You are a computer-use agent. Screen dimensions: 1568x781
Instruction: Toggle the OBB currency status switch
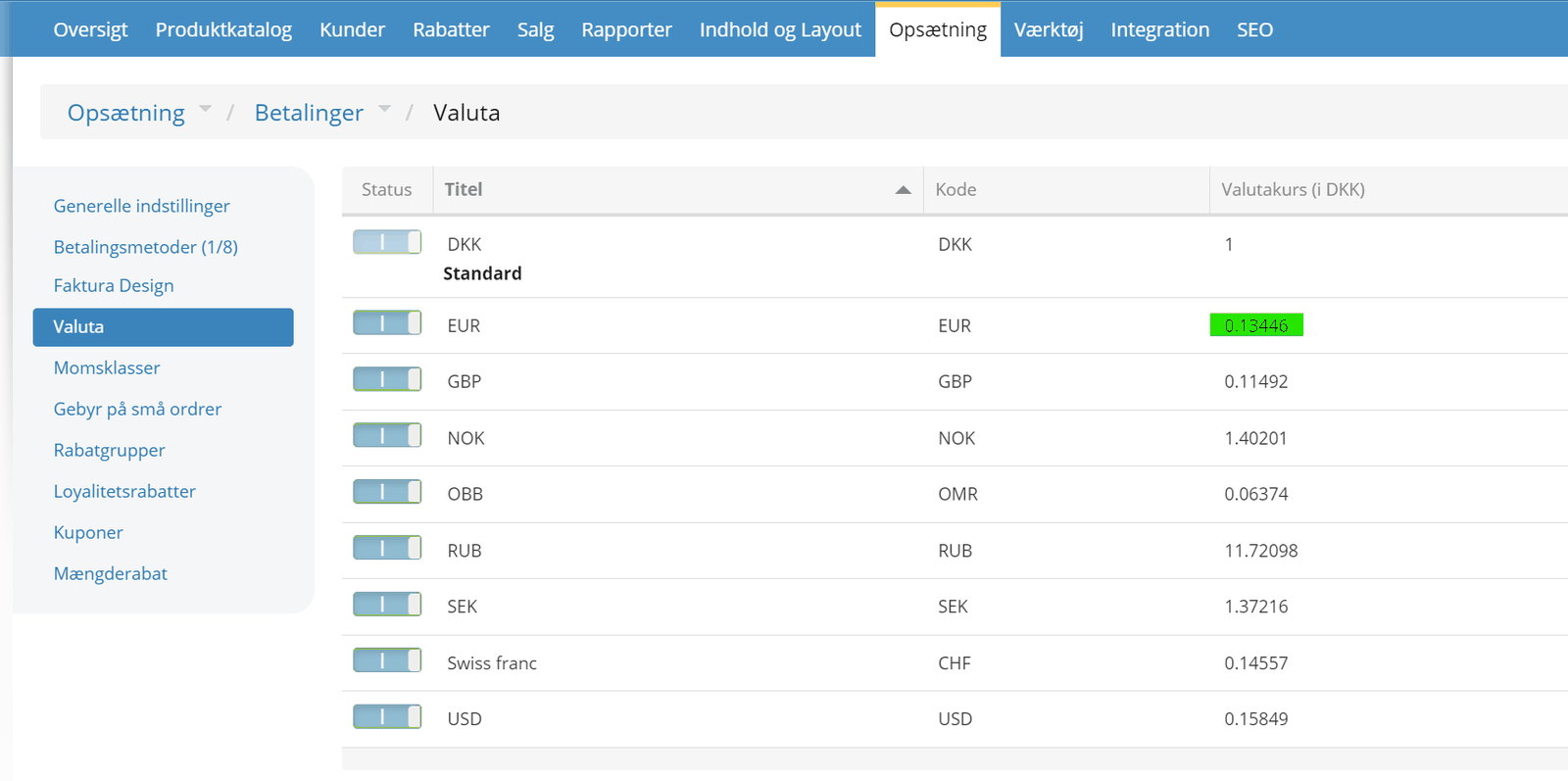(x=387, y=492)
